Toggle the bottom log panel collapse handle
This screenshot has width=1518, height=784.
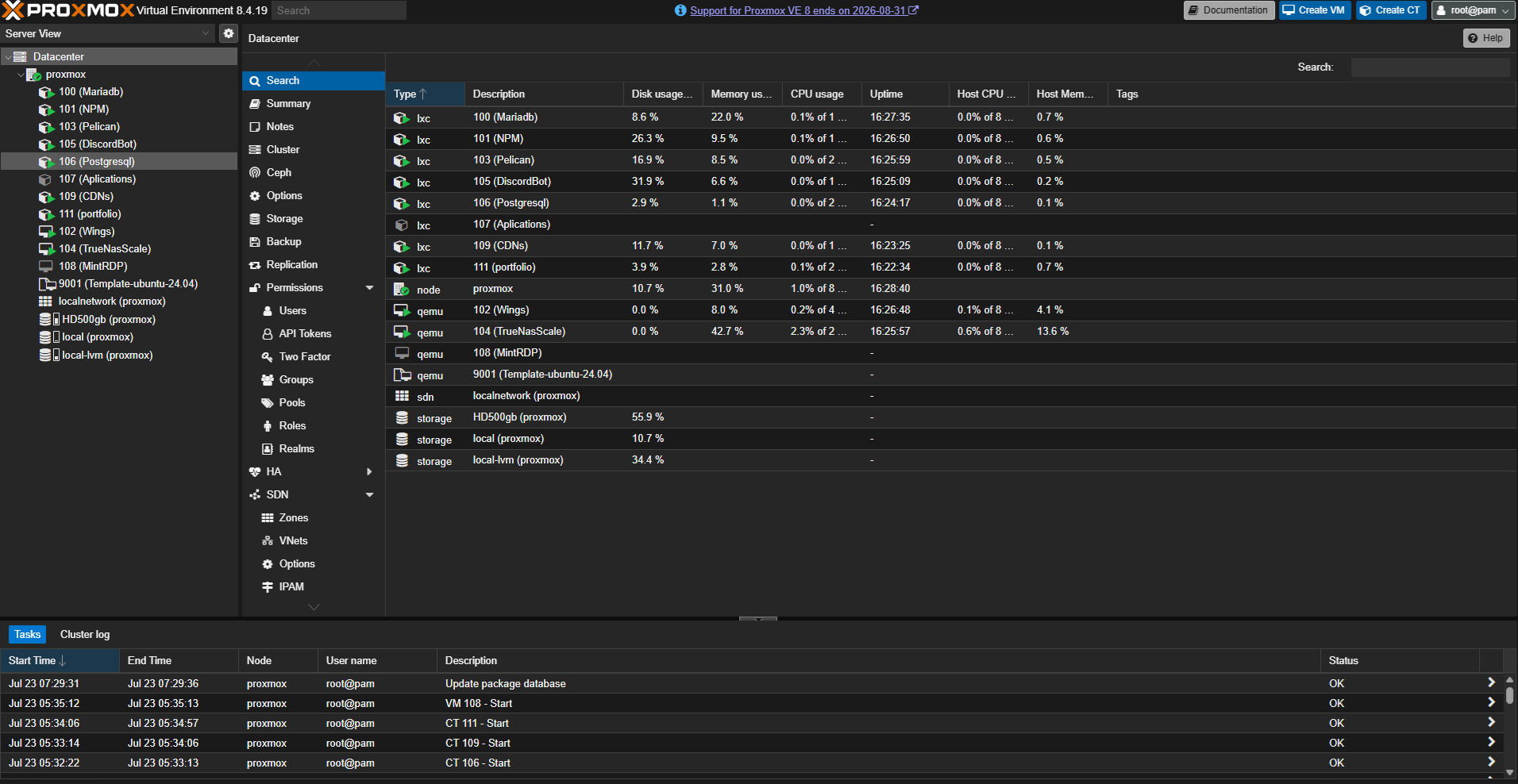click(x=758, y=618)
